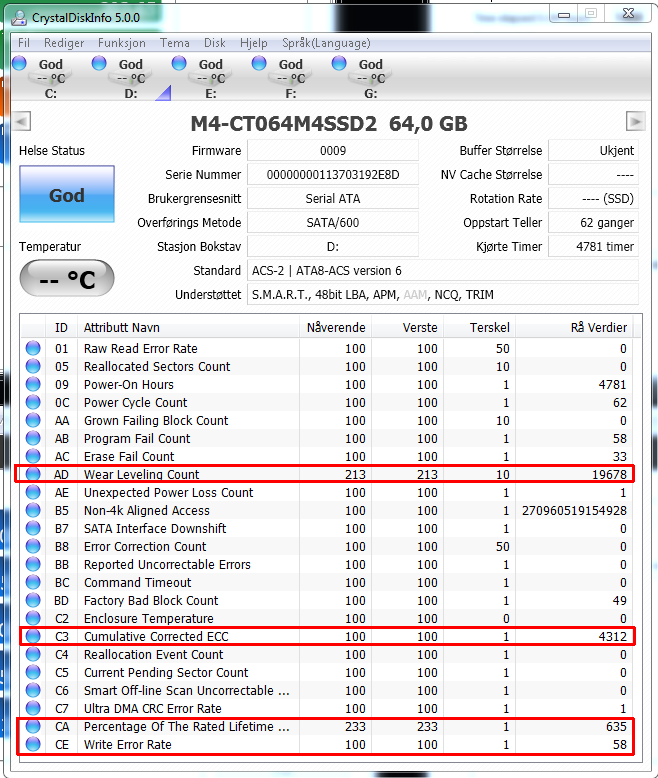Screen dimensions: 658x778
Task: Click status icon of Enclosure Temperature row
Action: click(33, 618)
